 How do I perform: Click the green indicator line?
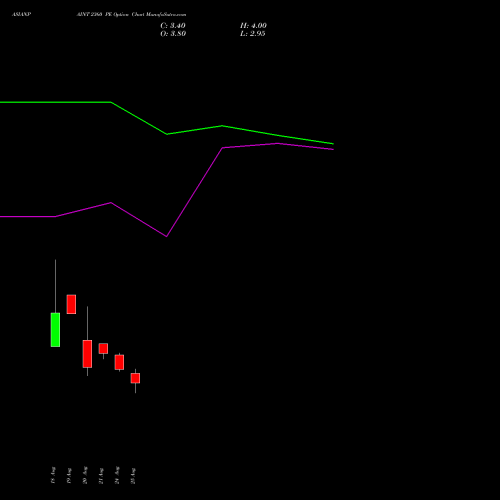tap(167, 134)
